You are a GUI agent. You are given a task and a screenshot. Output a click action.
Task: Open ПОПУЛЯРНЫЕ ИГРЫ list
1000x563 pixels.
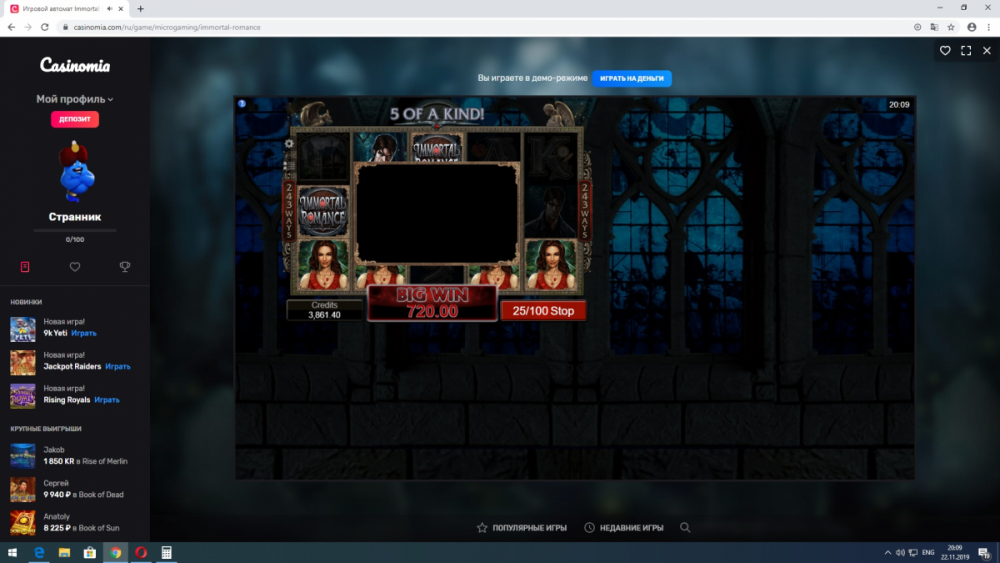pyautogui.click(x=521, y=527)
